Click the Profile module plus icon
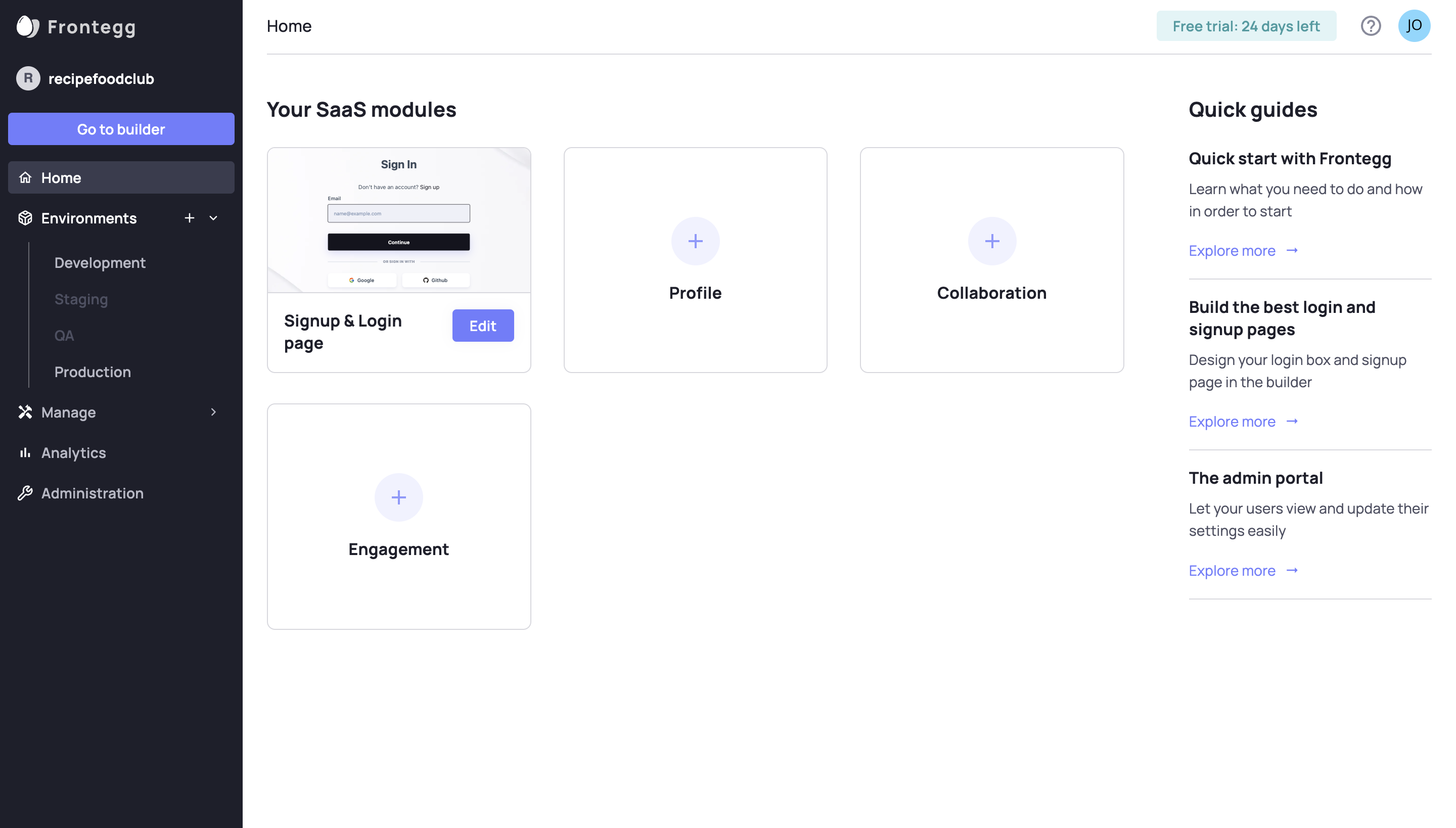1456x828 pixels. [695, 241]
